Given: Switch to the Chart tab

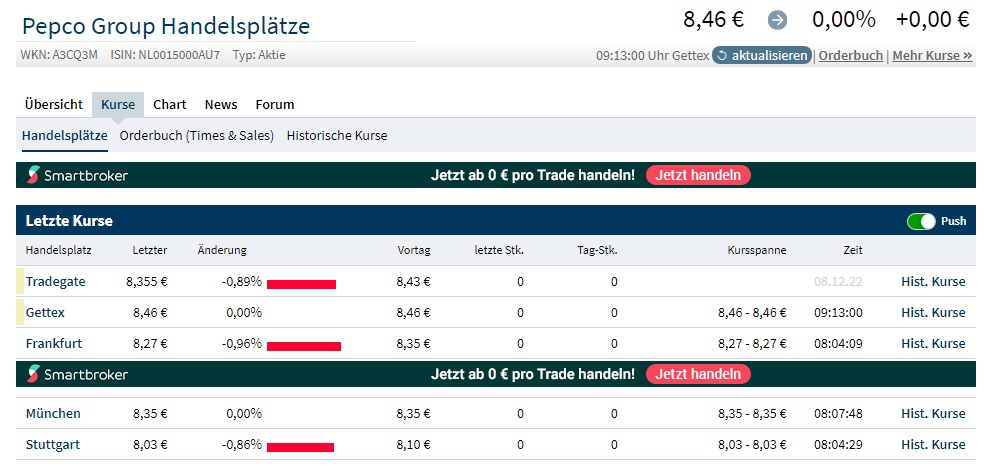Looking at the screenshot, I should pyautogui.click(x=170, y=105).
